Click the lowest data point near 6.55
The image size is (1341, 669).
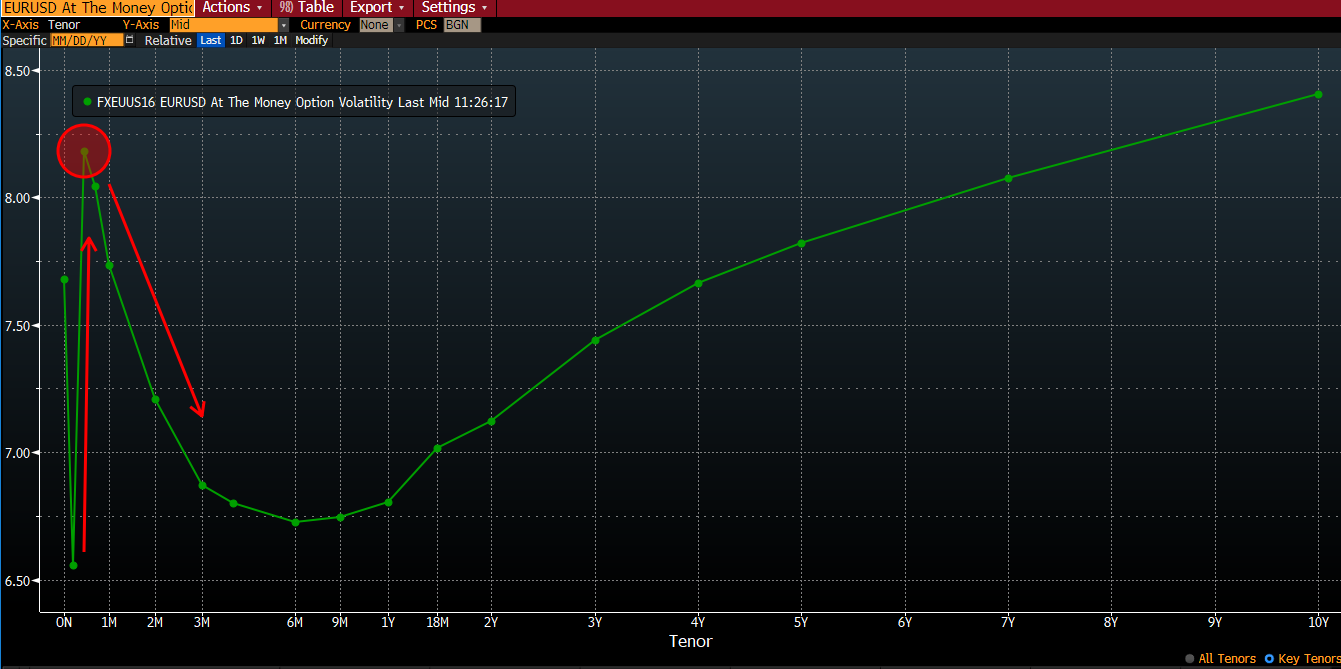click(73, 565)
